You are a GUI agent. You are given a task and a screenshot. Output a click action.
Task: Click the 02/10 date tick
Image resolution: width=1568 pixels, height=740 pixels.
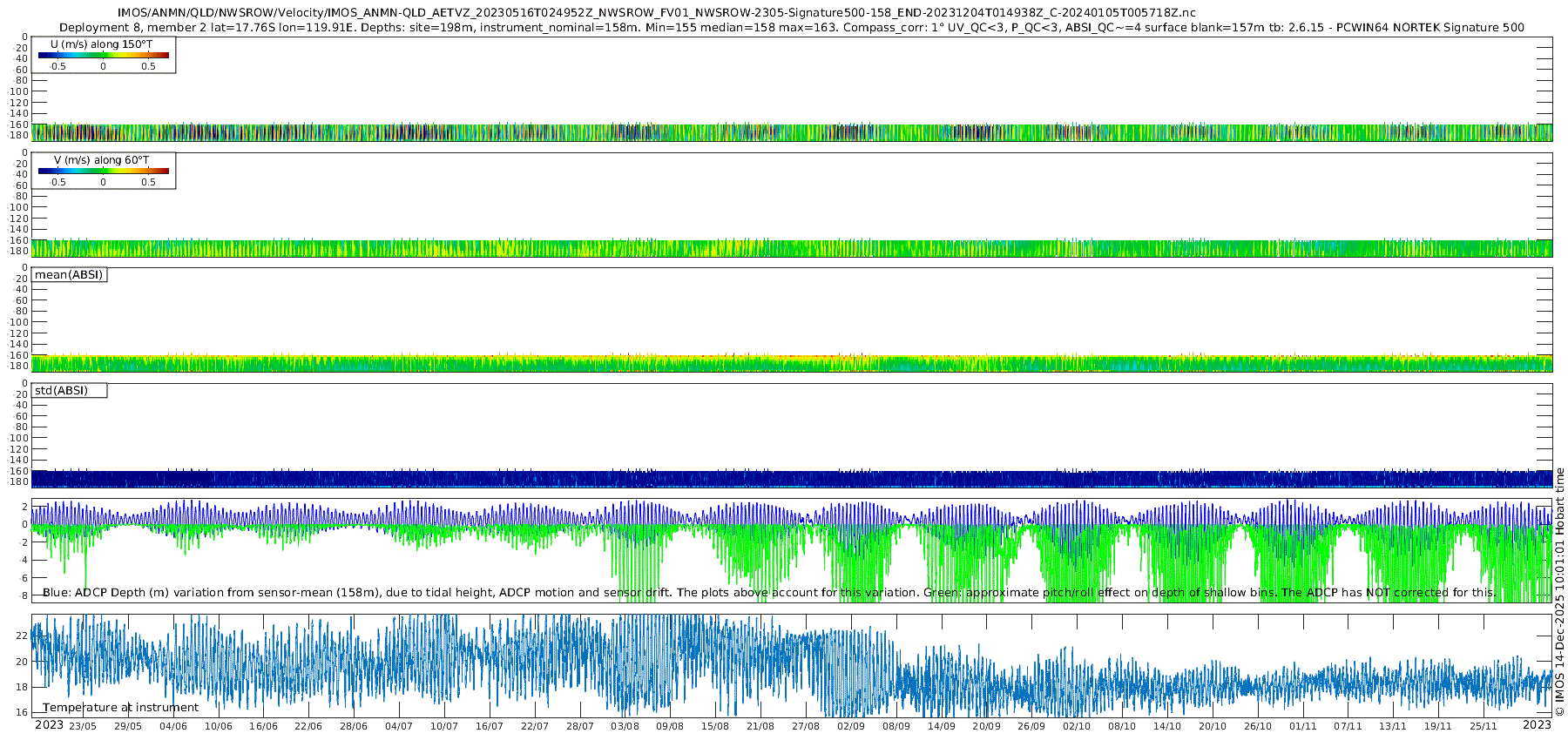[1077, 726]
